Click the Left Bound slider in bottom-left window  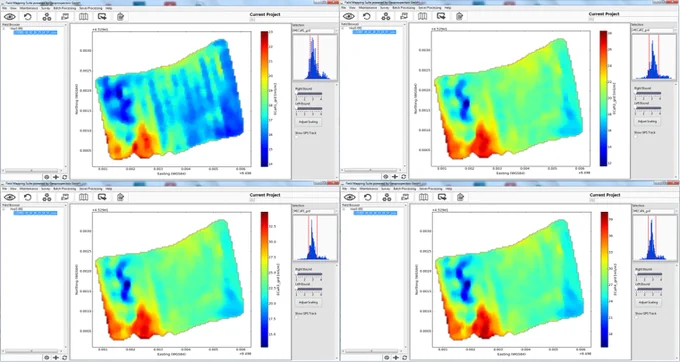pyautogui.click(x=309, y=289)
